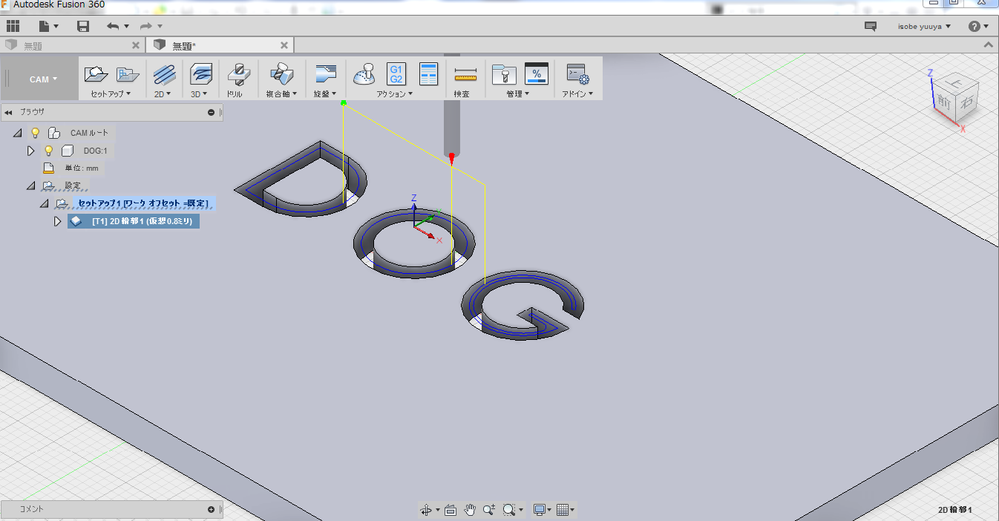The image size is (999, 521).
Task: Open the Setup Sheet icon
Action: pos(429,73)
